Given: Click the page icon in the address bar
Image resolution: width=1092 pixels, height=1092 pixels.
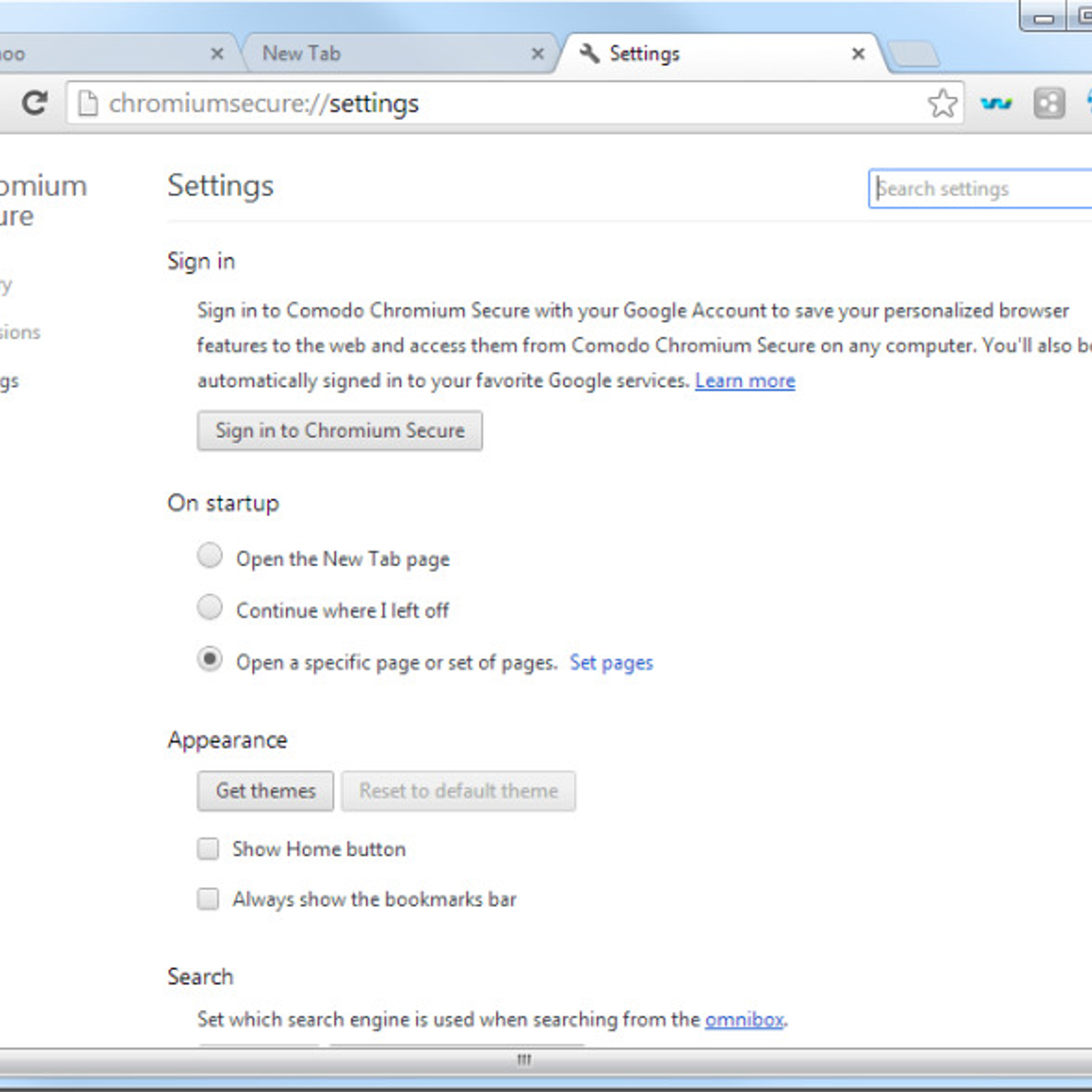Looking at the screenshot, I should point(87,104).
